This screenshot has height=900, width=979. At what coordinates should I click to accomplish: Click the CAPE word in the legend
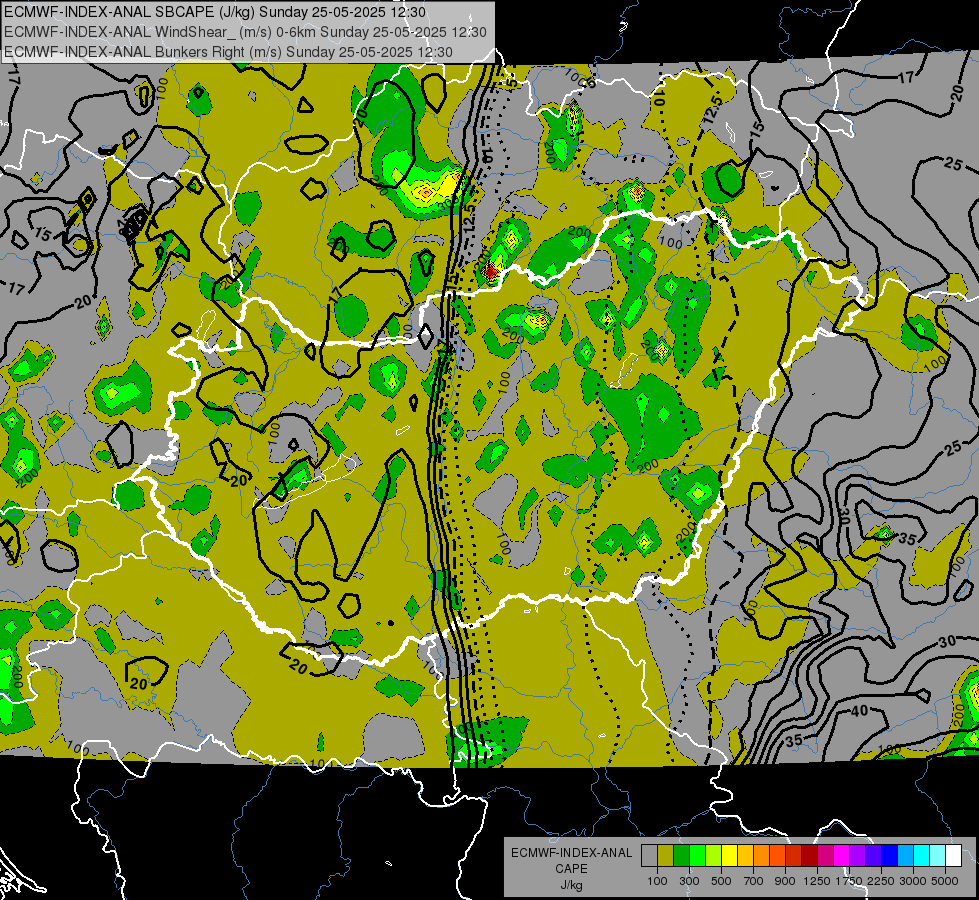point(571,868)
